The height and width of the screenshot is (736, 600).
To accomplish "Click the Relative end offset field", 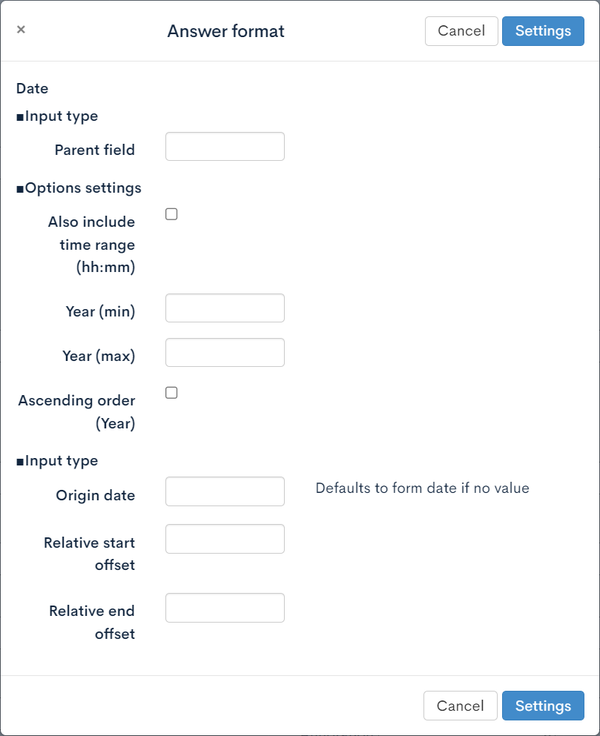I will point(225,608).
